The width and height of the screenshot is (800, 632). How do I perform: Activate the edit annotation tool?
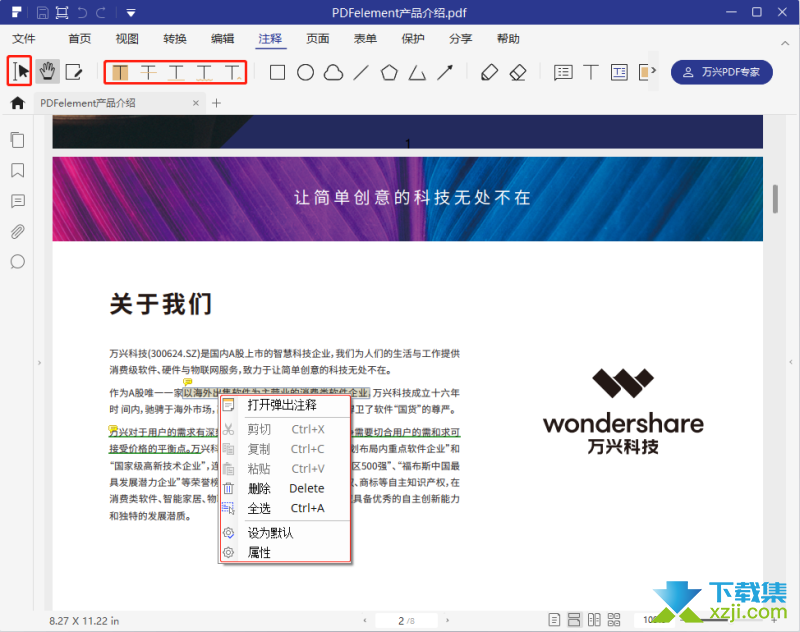[74, 72]
